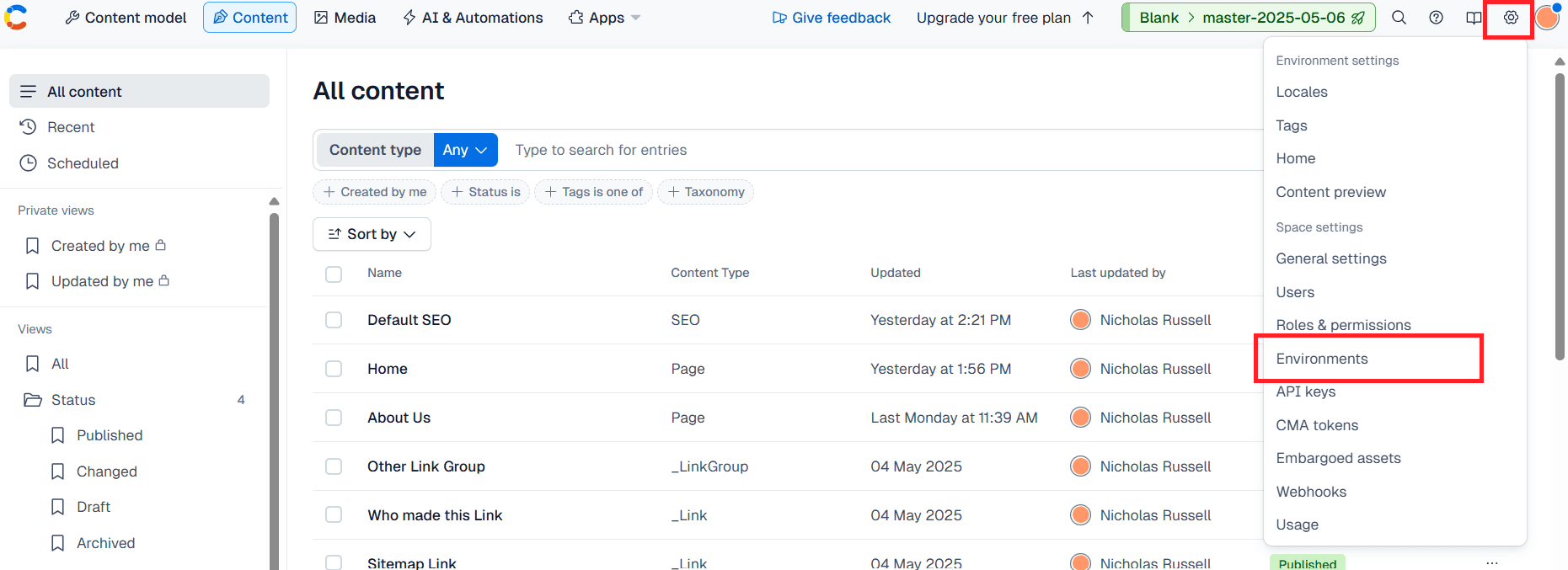Add the Status is filter
This screenshot has height=570, width=1568.
[x=485, y=192]
